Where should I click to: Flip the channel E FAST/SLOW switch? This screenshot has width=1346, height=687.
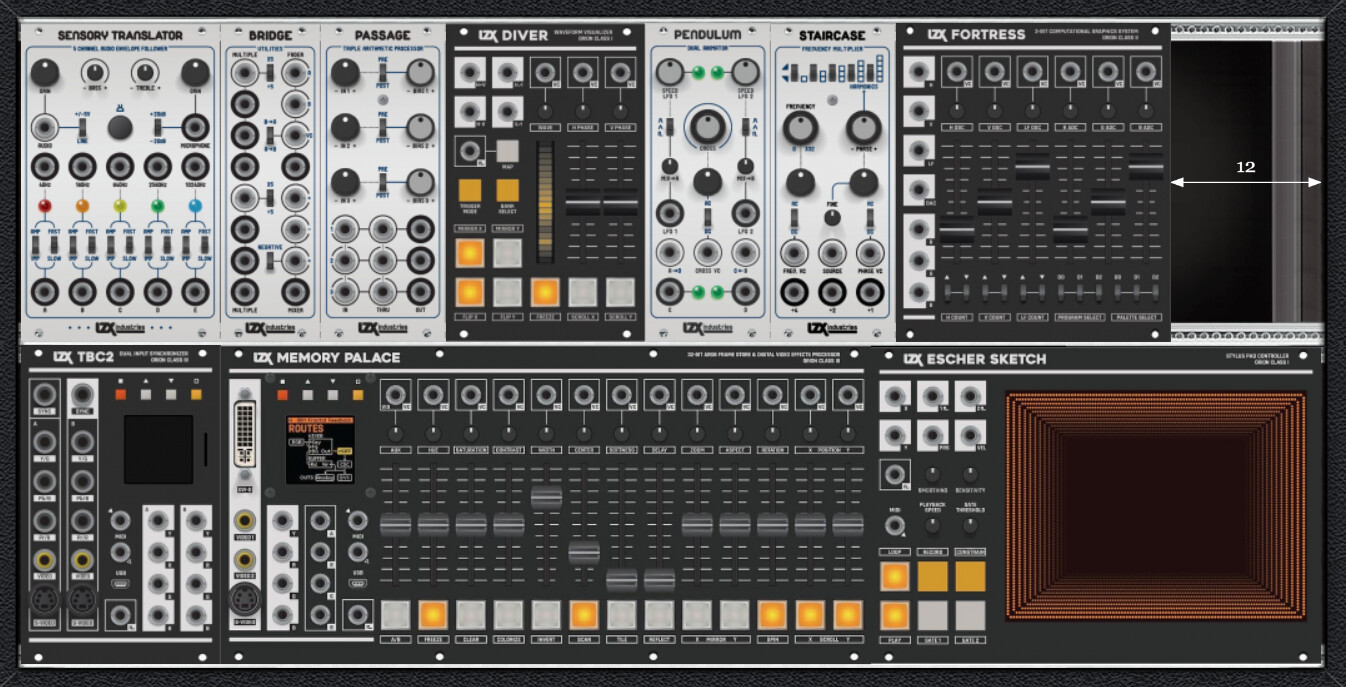click(204, 245)
